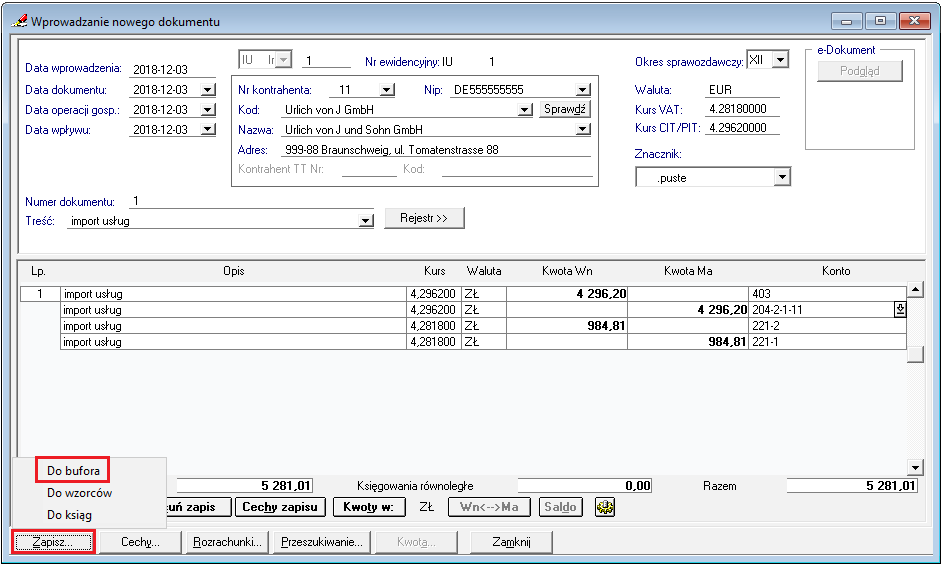Click the application icon in title bar
This screenshot has width=944, height=566.
point(19,21)
